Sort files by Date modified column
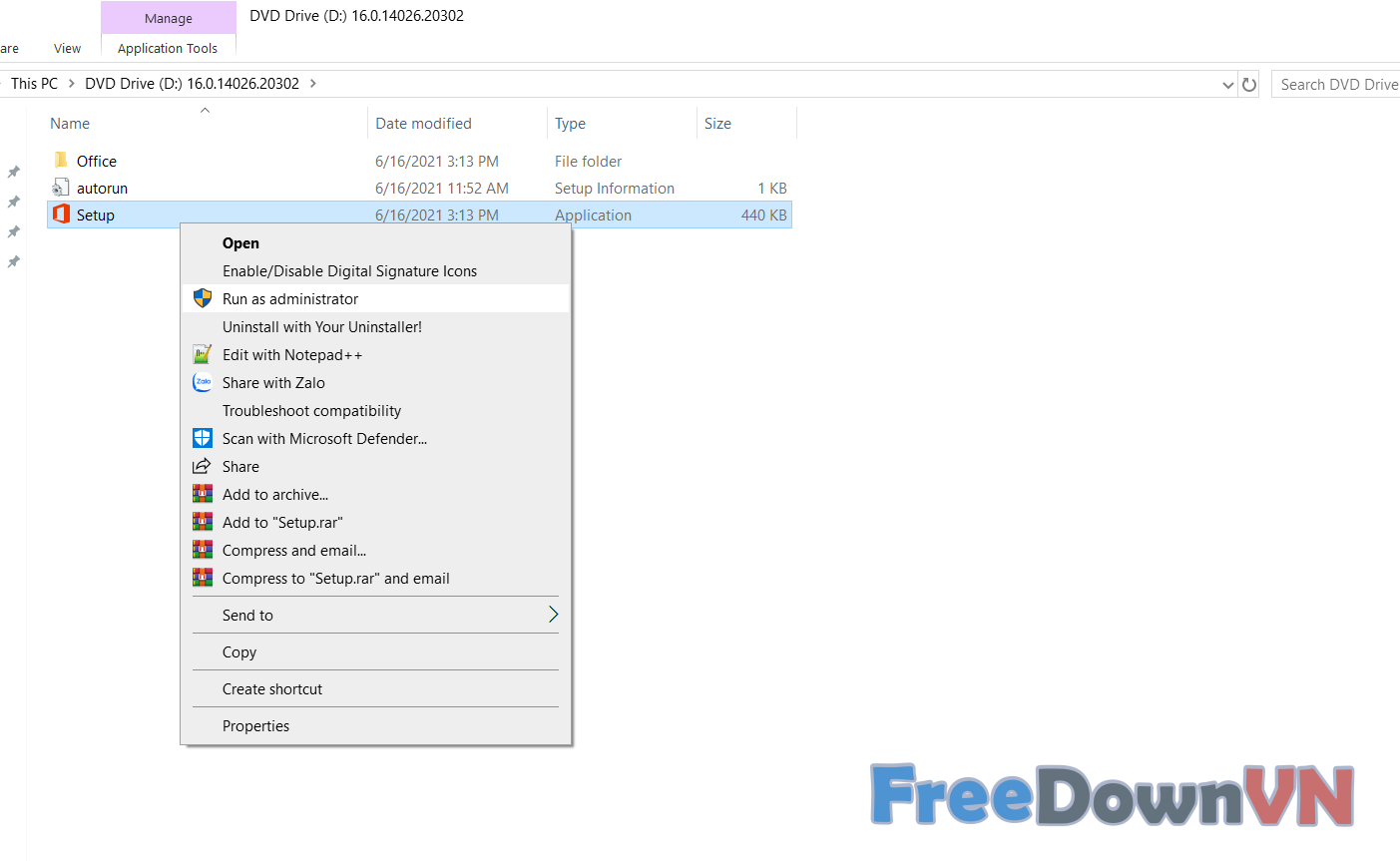The image size is (1400, 861). [x=423, y=124]
